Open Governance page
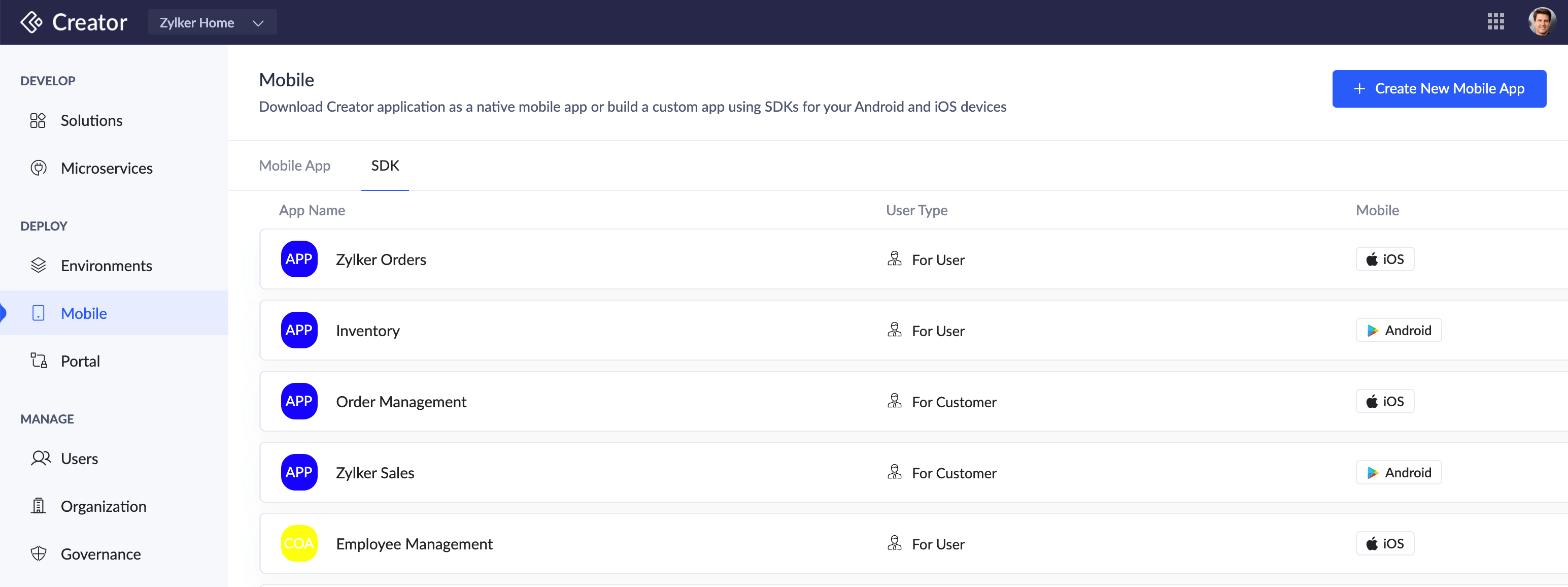 pyautogui.click(x=100, y=554)
